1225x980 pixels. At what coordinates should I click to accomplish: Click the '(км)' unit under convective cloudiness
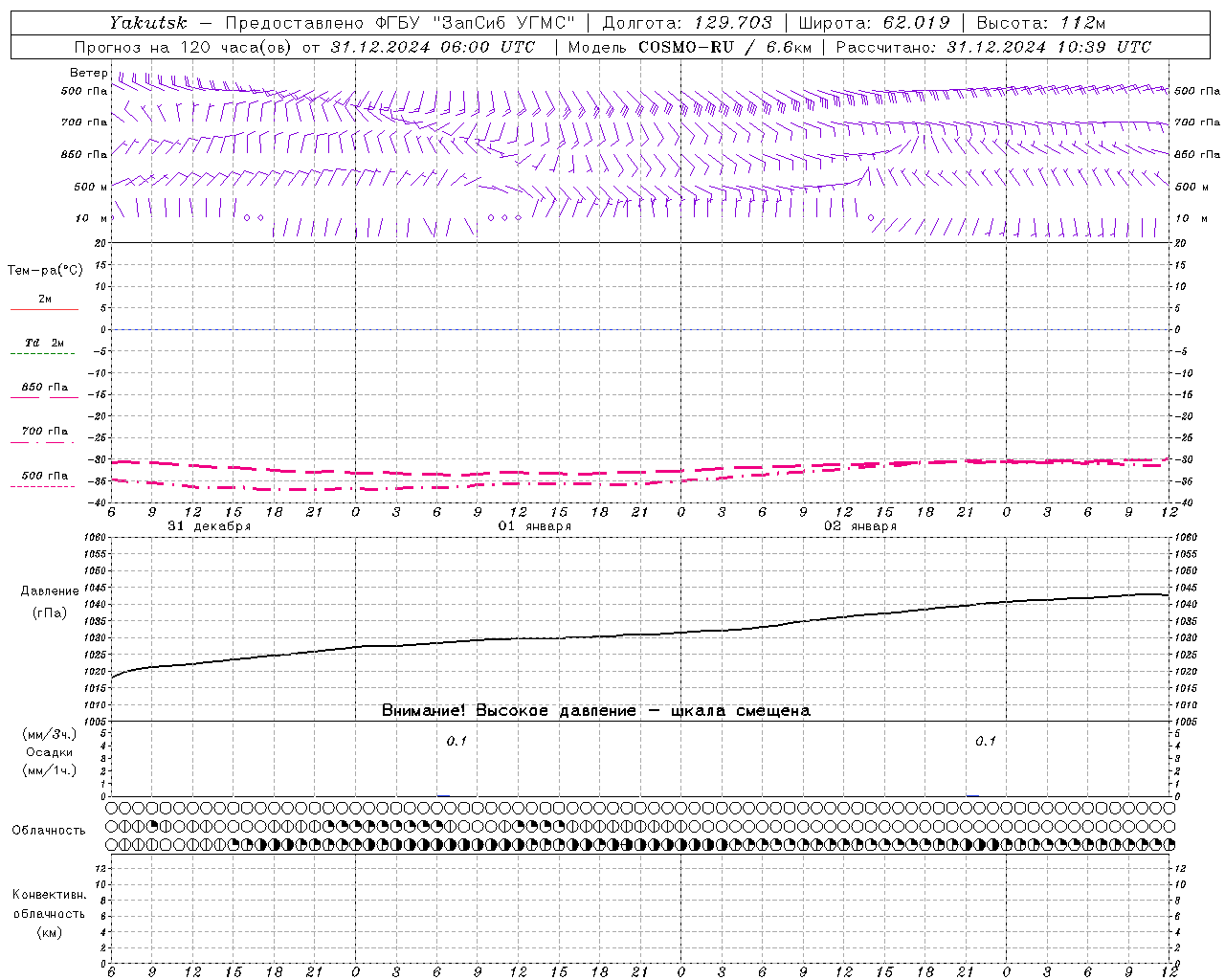click(49, 932)
